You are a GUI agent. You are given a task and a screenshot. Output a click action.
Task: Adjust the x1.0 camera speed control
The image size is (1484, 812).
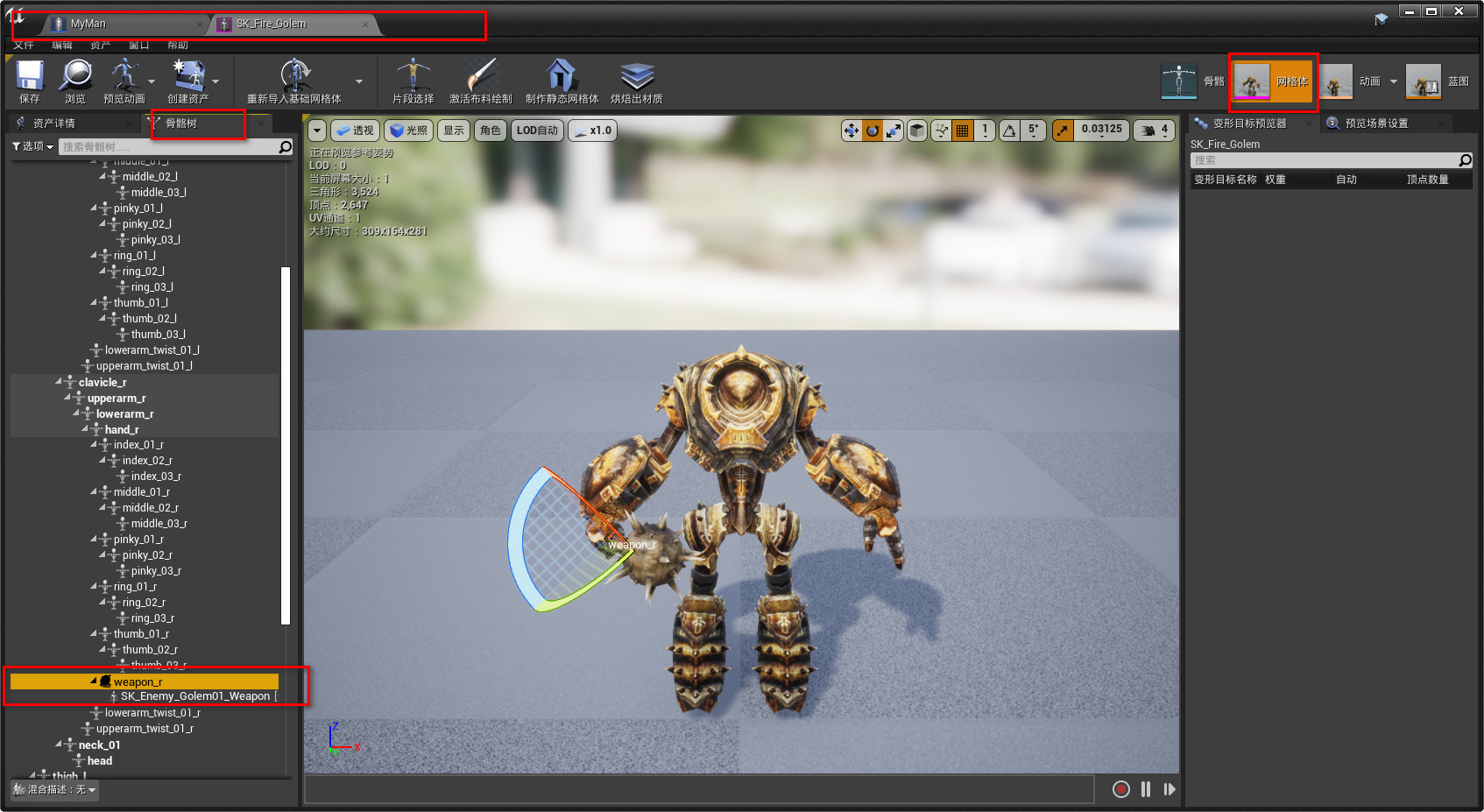(x=592, y=130)
